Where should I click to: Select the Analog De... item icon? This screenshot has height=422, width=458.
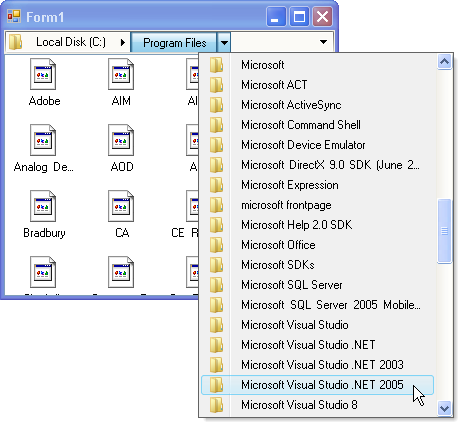click(43, 140)
